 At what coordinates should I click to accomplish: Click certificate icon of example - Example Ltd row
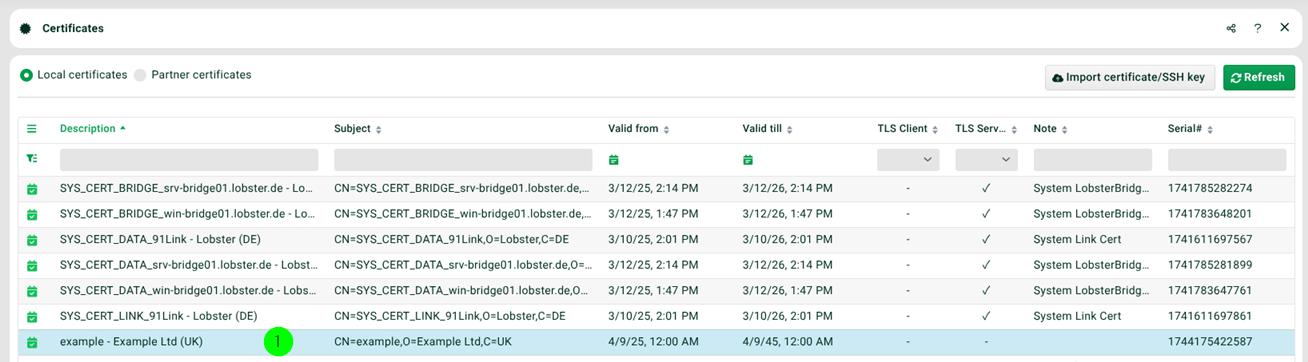(x=31, y=342)
